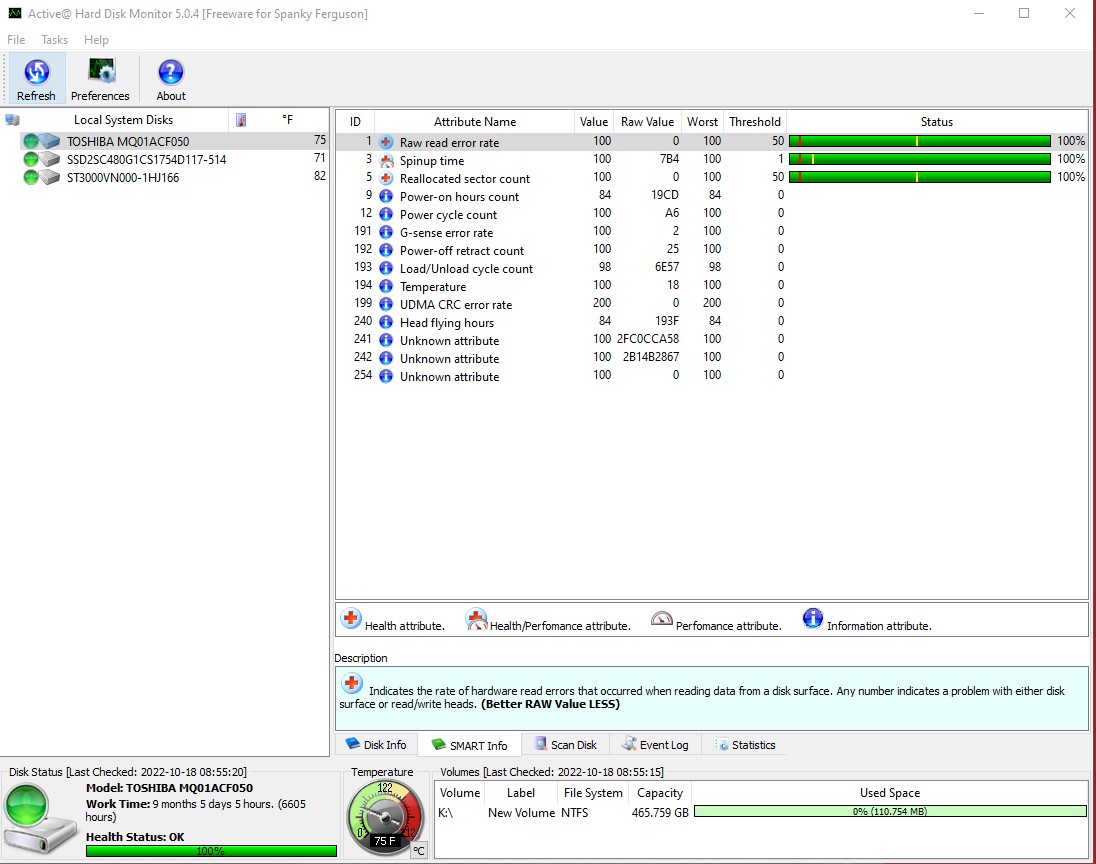Click the Health attribute legend icon
The width and height of the screenshot is (1096, 864).
[x=351, y=619]
